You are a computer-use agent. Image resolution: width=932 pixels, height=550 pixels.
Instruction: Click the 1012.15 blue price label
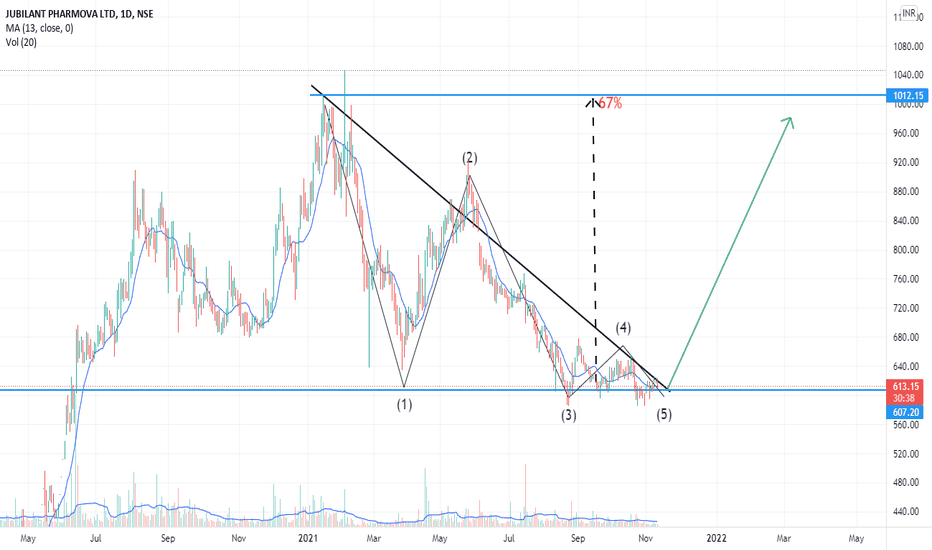coord(908,95)
